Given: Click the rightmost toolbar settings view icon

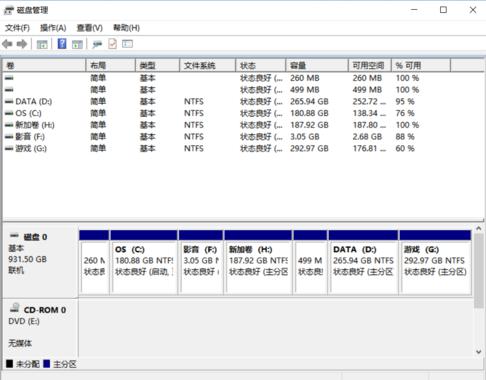Looking at the screenshot, I should click(127, 44).
